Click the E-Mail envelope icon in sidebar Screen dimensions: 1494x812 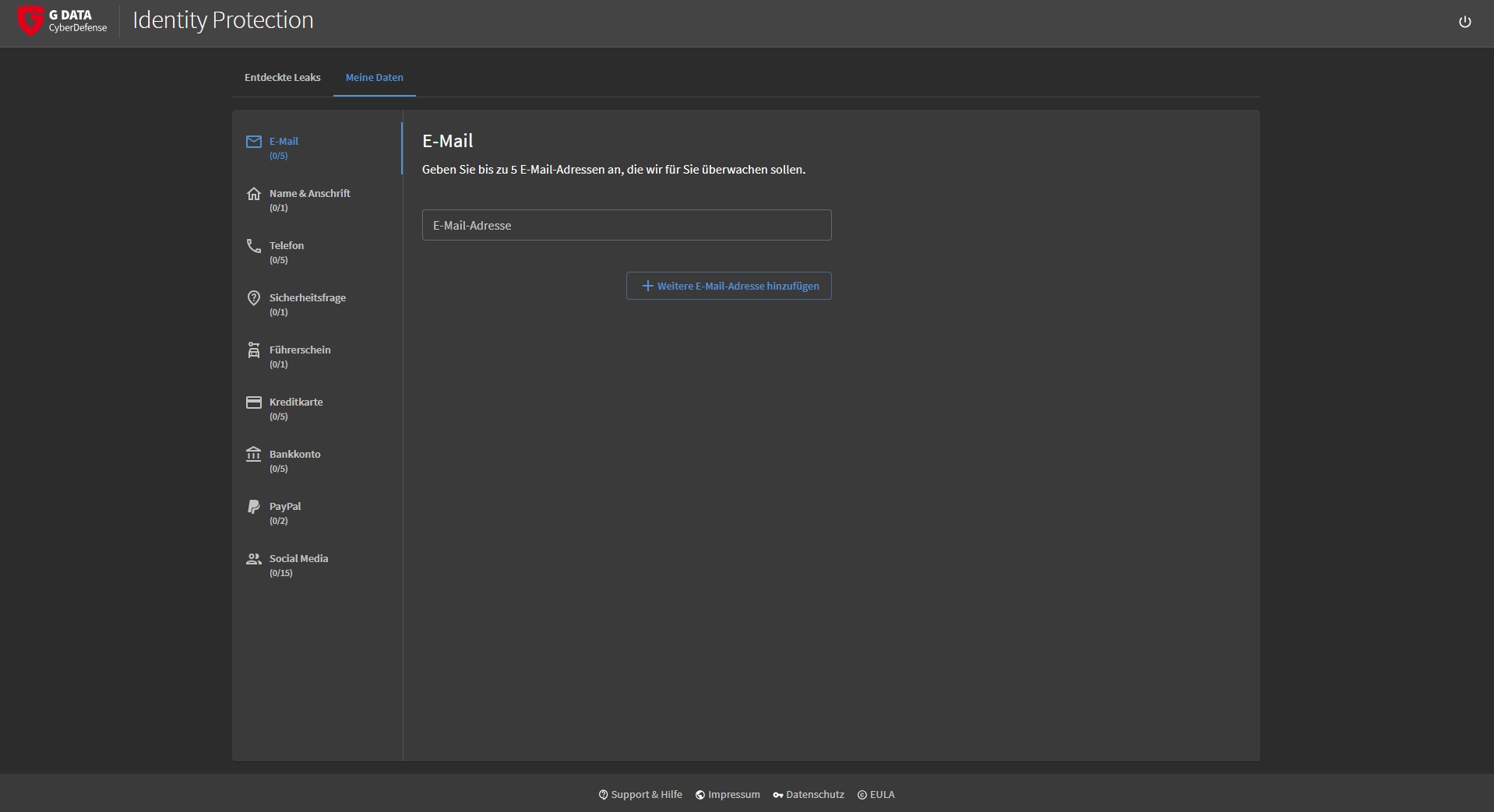point(253,142)
